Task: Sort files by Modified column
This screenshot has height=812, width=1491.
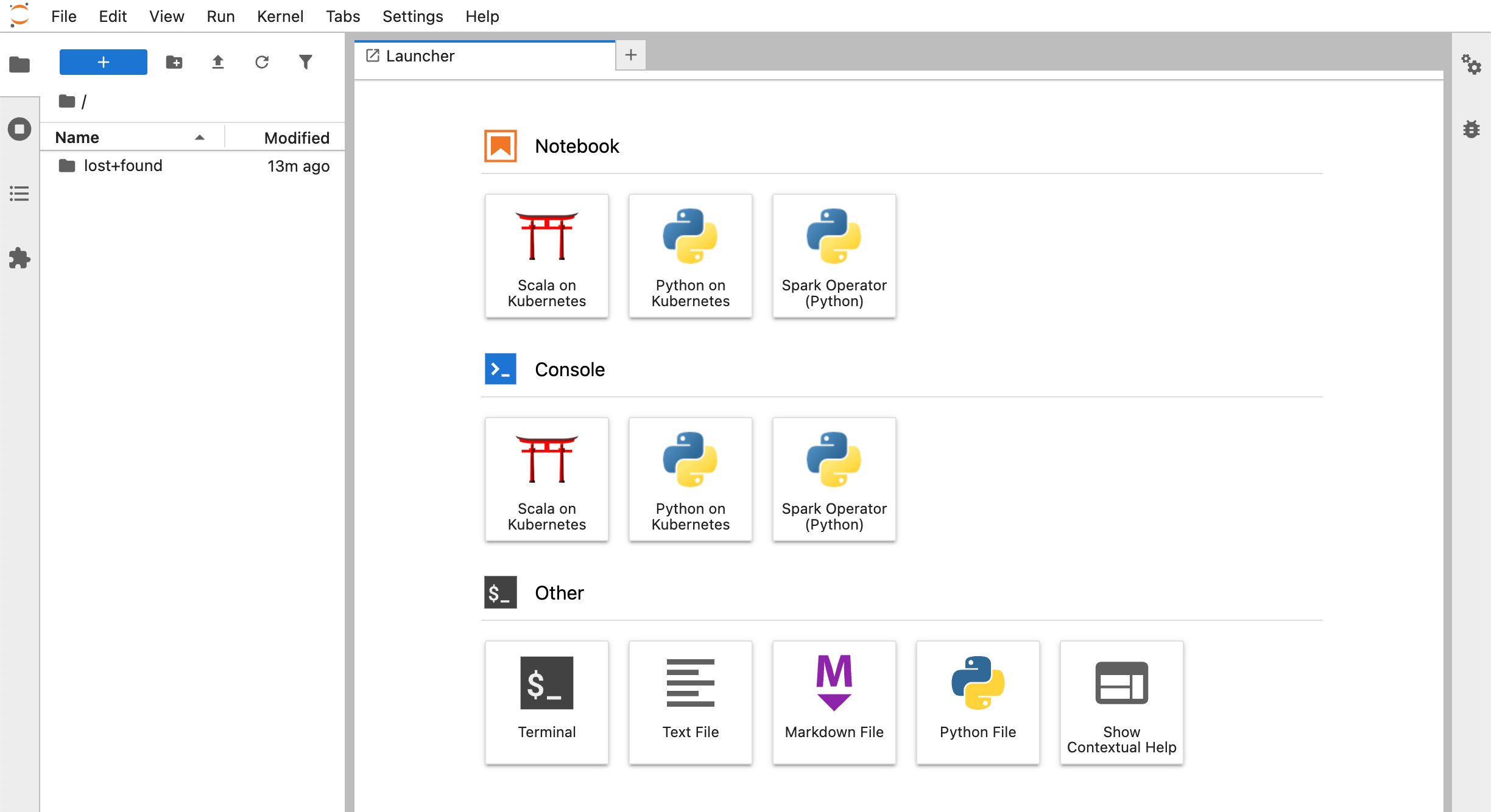Action: (x=297, y=138)
